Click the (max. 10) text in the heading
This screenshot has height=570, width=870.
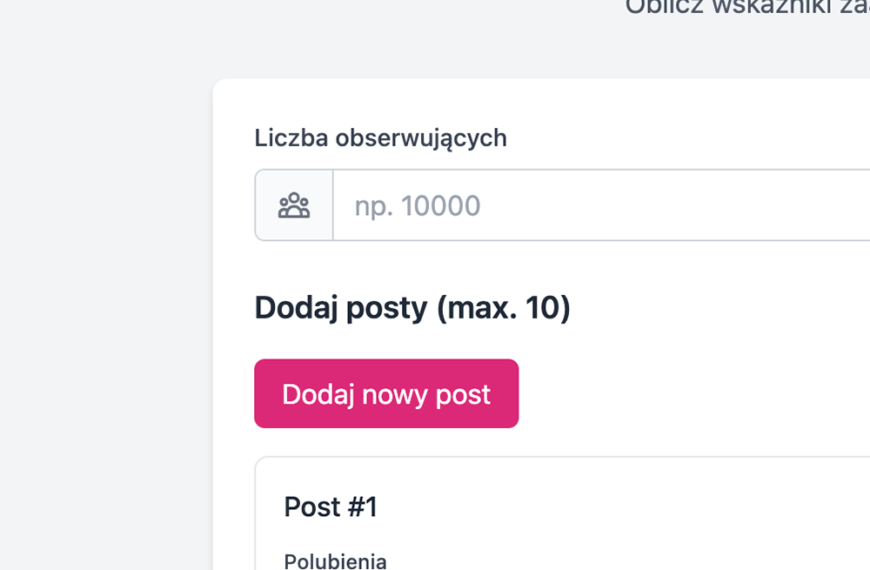click(504, 308)
